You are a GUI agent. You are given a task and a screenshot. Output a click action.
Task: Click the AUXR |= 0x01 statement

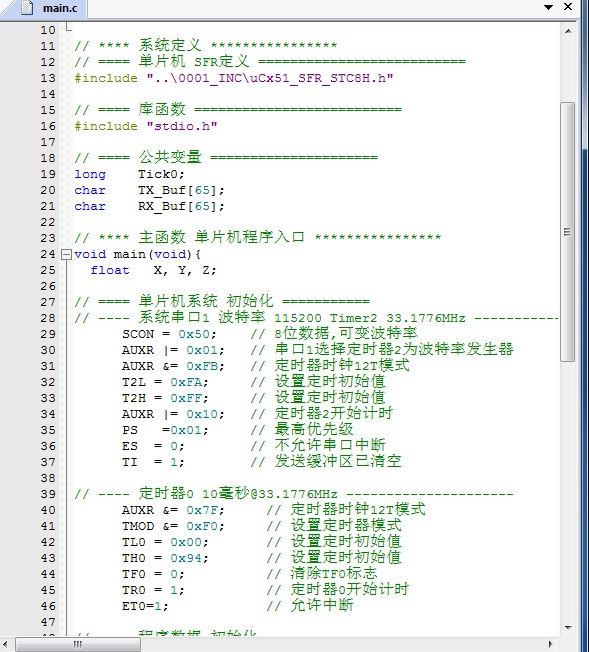click(x=173, y=350)
